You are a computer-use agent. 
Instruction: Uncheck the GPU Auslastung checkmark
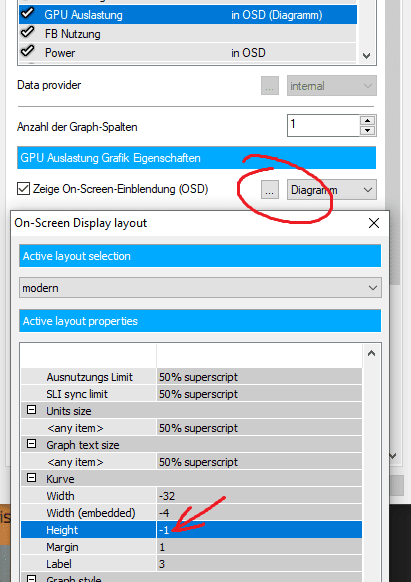click(x=28, y=14)
